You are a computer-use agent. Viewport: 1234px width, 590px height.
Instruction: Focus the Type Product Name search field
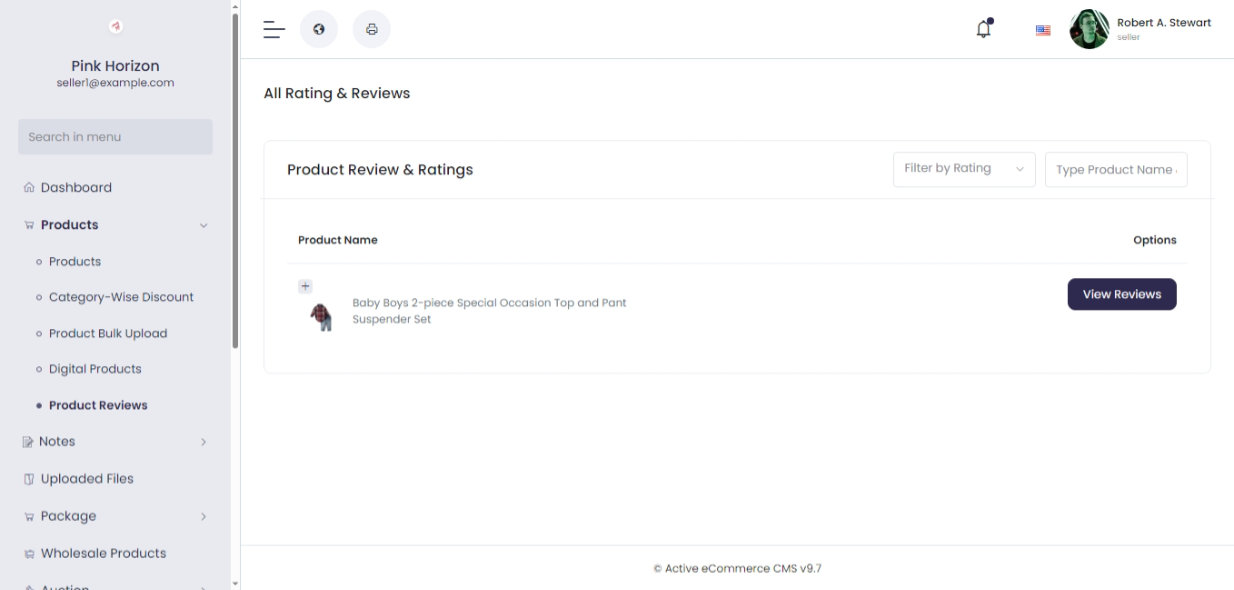(x=1116, y=169)
